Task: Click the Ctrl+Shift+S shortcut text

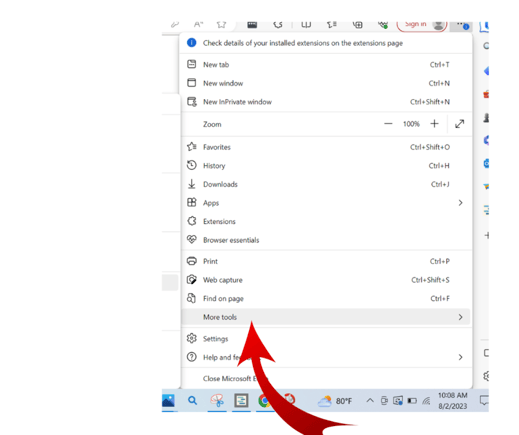Action: click(x=430, y=280)
